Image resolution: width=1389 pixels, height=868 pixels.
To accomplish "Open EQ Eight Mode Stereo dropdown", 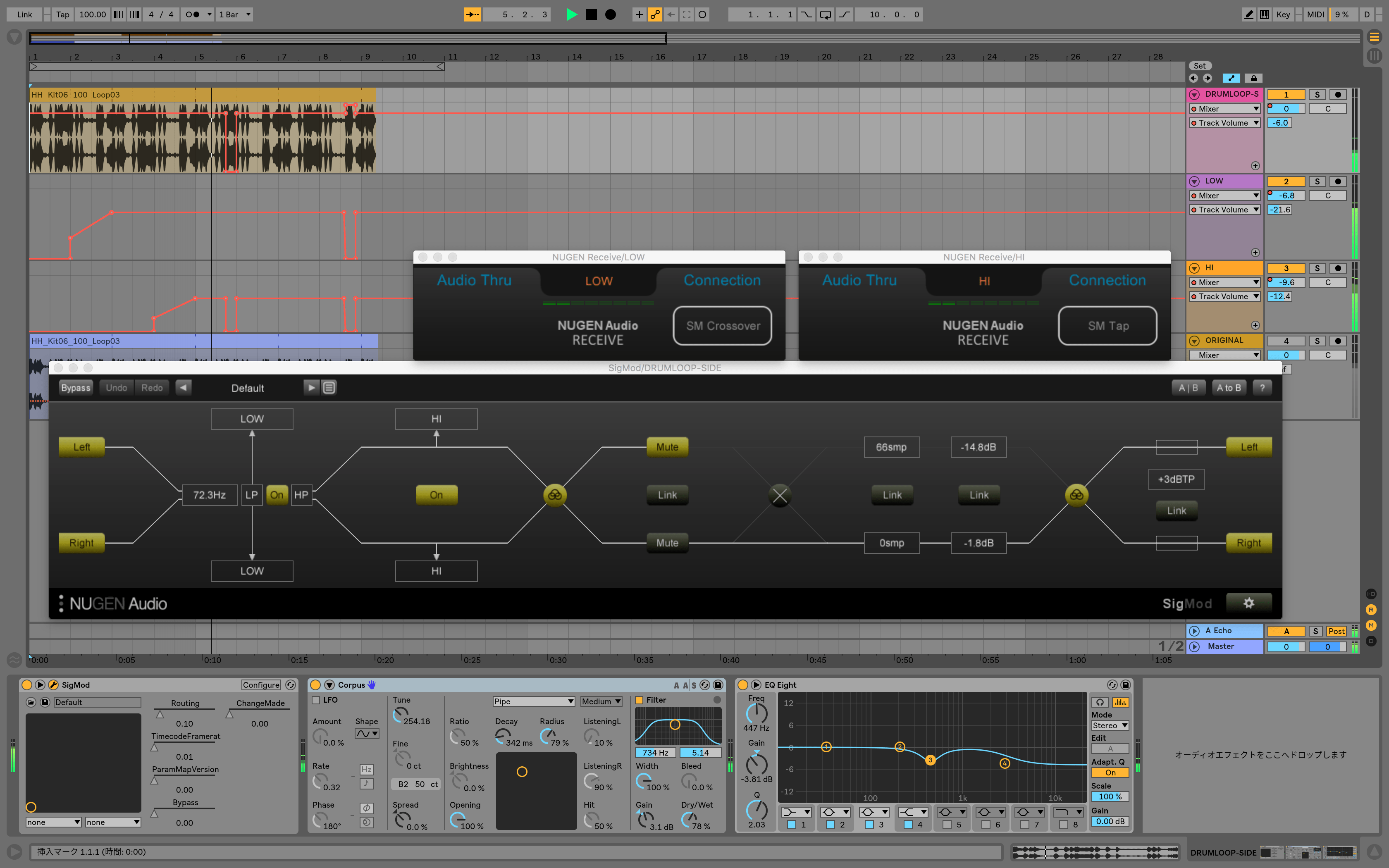I will click(x=1110, y=726).
